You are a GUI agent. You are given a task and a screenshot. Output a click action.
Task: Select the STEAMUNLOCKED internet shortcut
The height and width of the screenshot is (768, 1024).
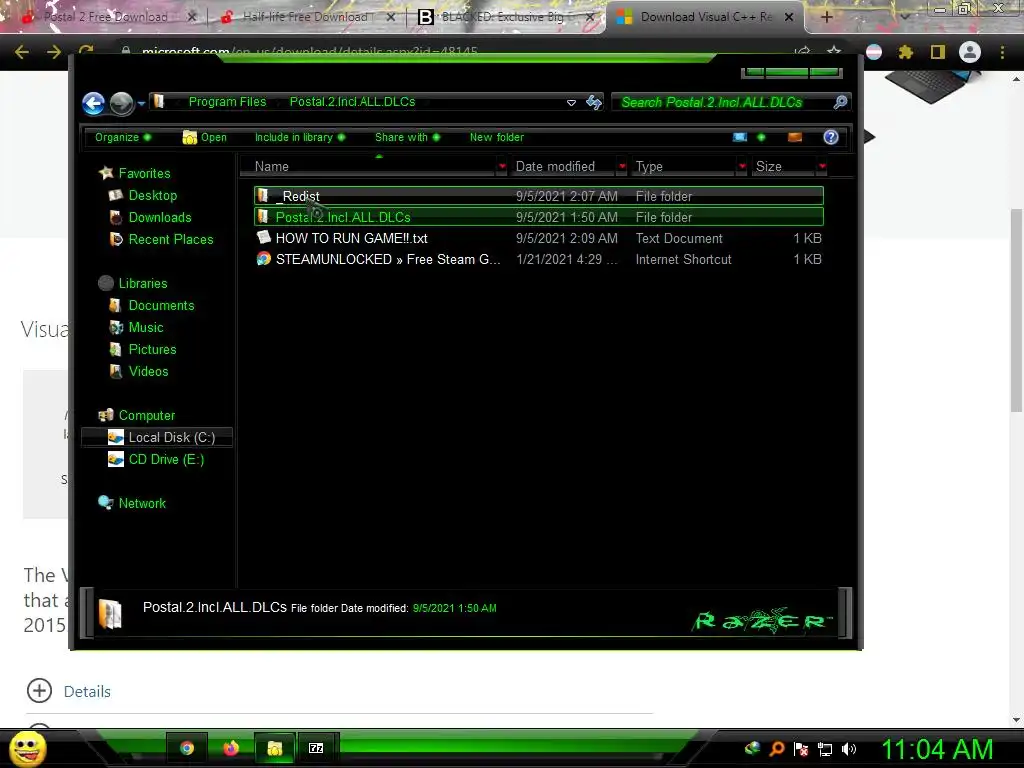click(x=539, y=259)
